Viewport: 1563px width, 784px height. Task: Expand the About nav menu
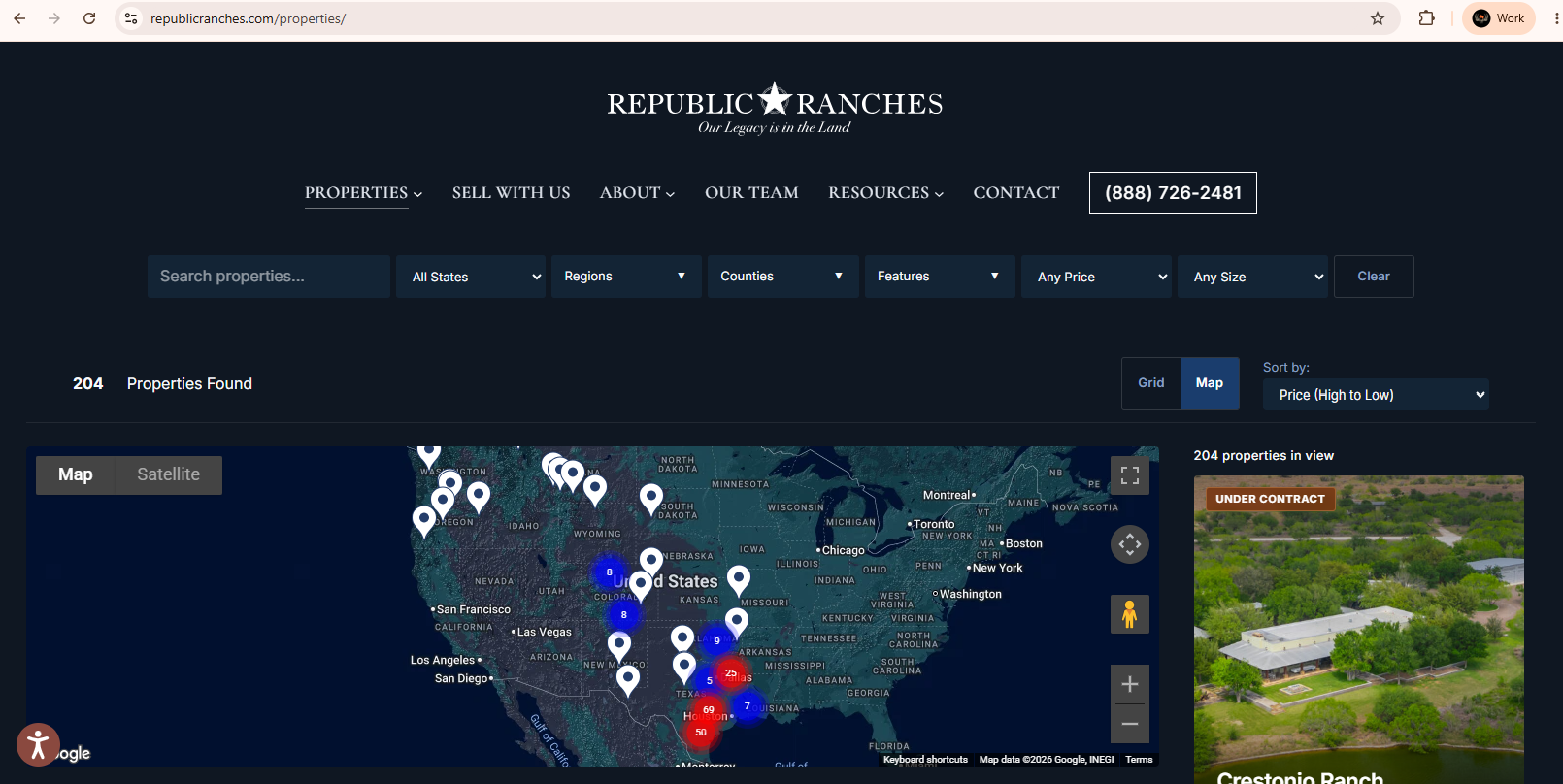tap(637, 192)
